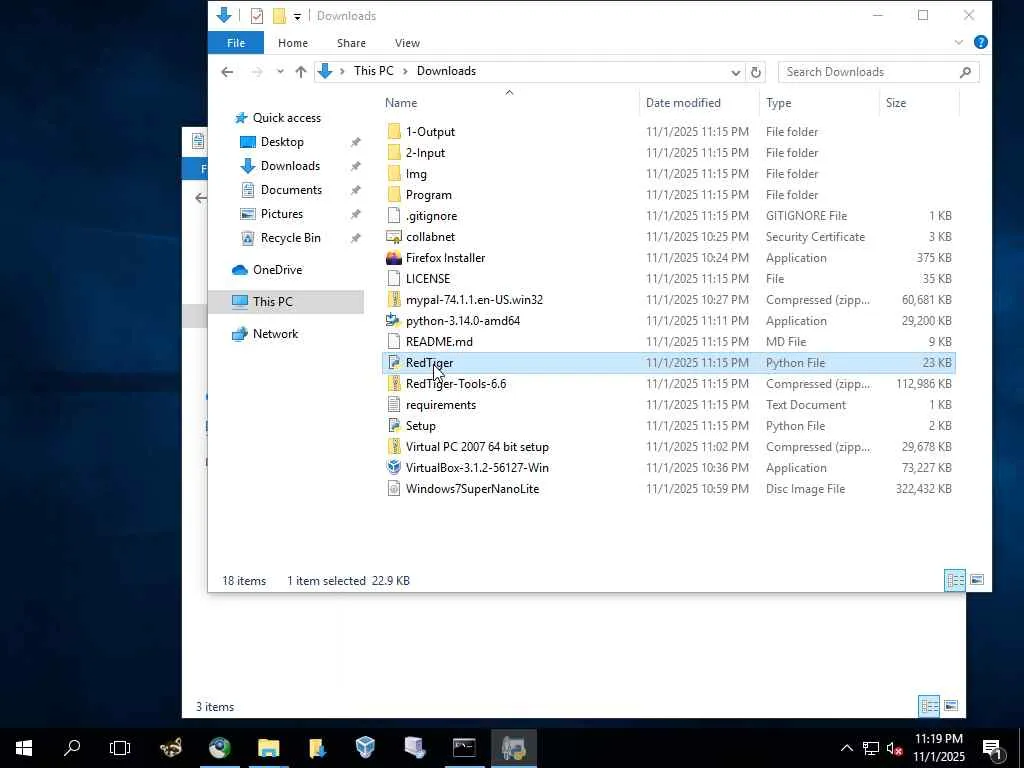Toggle the muted volume tray icon

click(x=895, y=748)
